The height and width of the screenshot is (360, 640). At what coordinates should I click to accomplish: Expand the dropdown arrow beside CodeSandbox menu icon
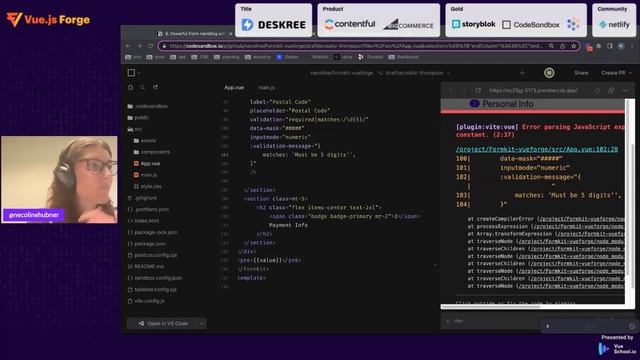(x=139, y=73)
